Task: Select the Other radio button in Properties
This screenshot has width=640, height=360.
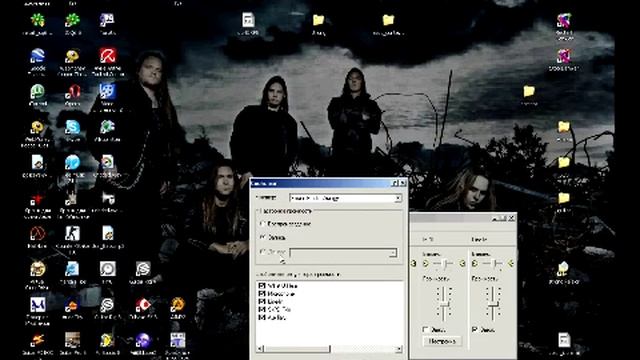Action: click(x=262, y=252)
